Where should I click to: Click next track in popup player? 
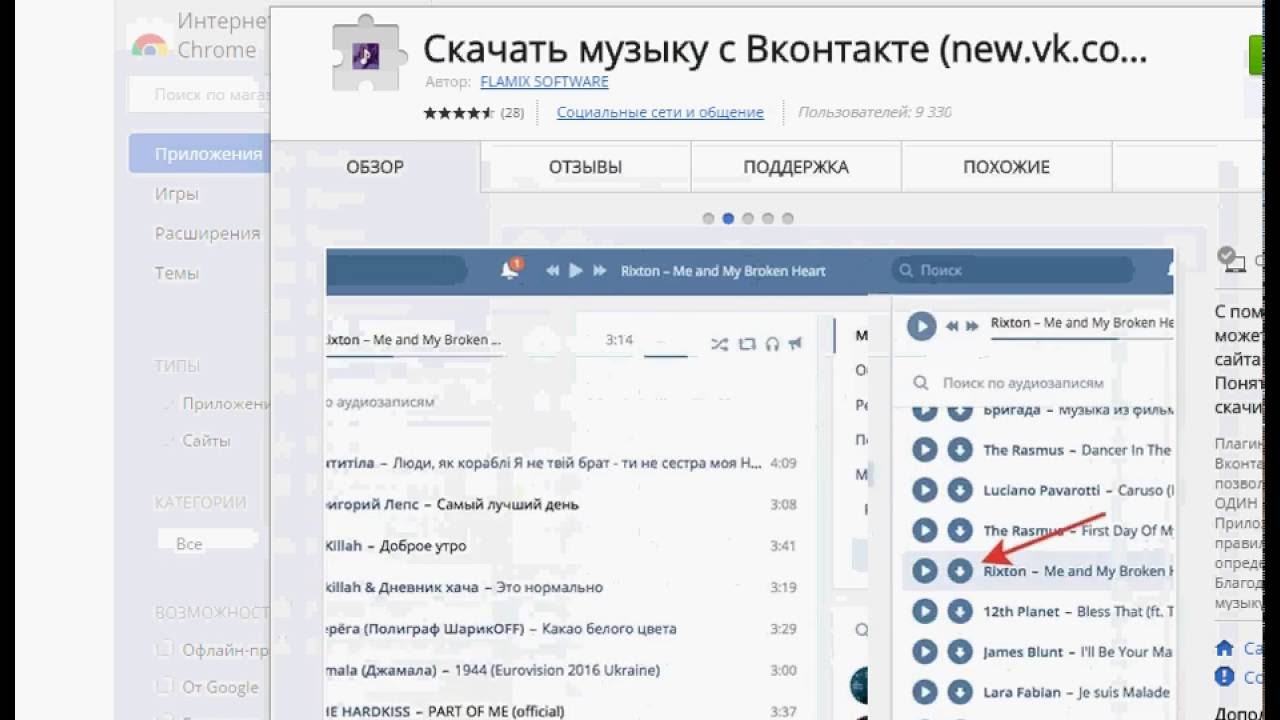tap(974, 326)
